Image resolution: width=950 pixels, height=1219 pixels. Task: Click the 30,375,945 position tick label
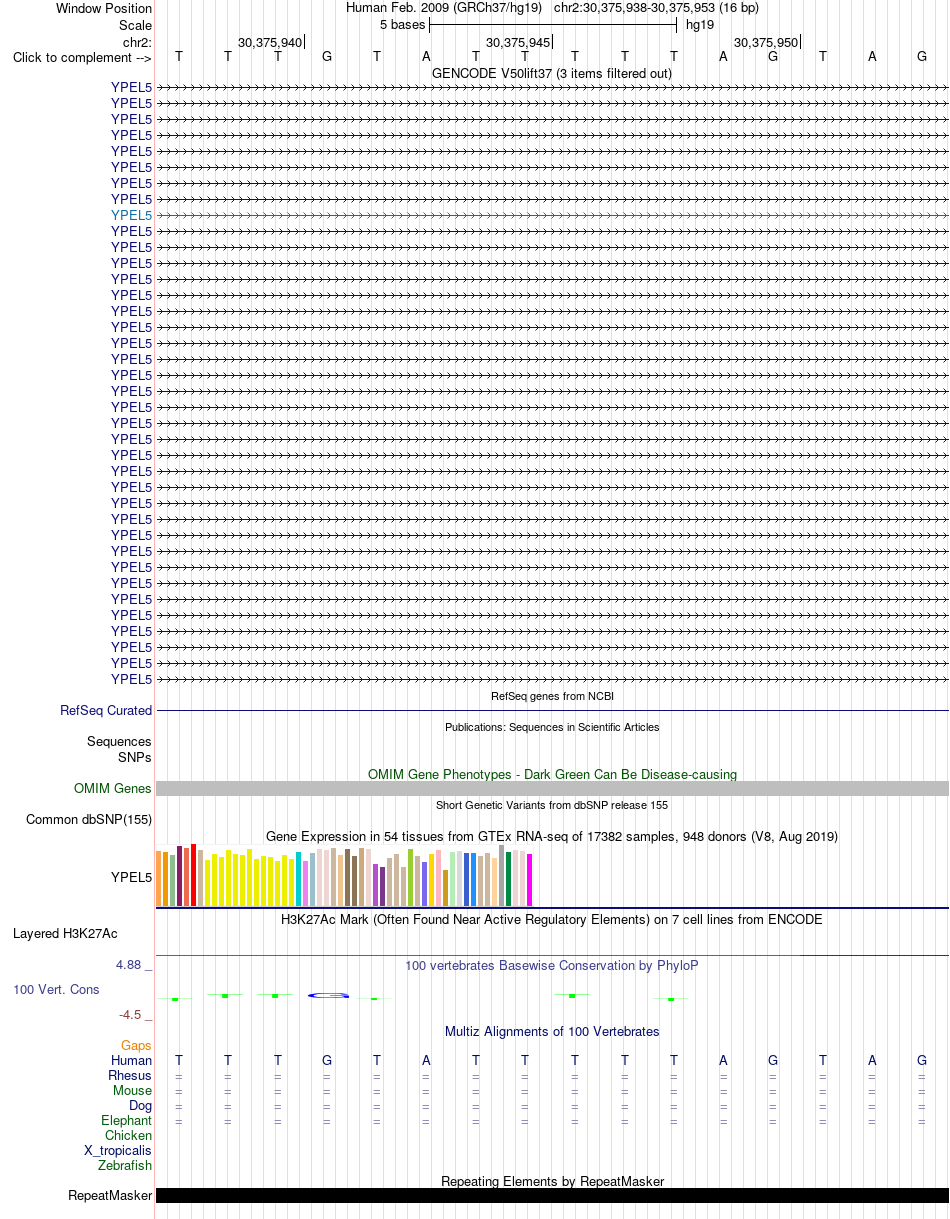coord(518,42)
